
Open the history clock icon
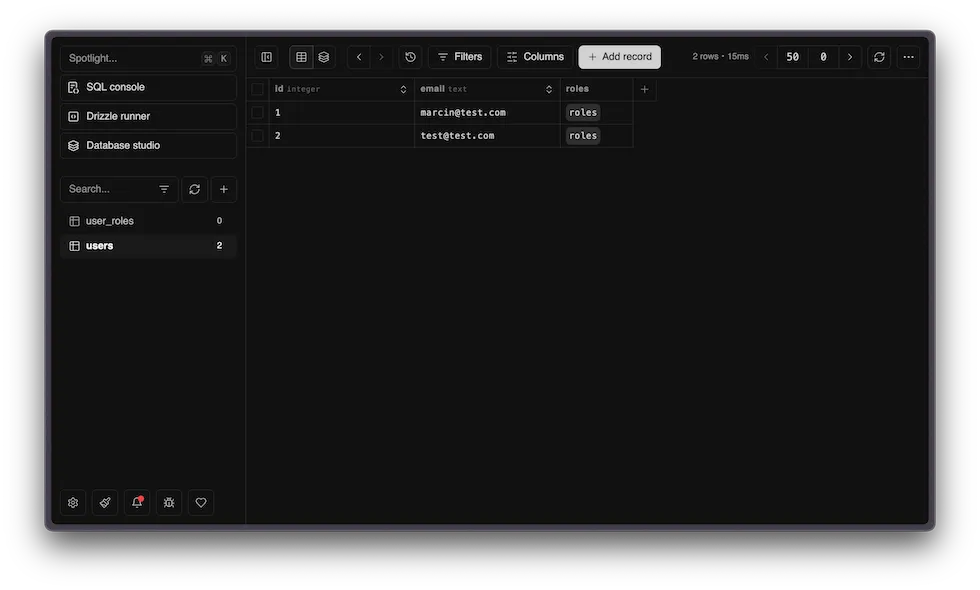[x=410, y=57]
